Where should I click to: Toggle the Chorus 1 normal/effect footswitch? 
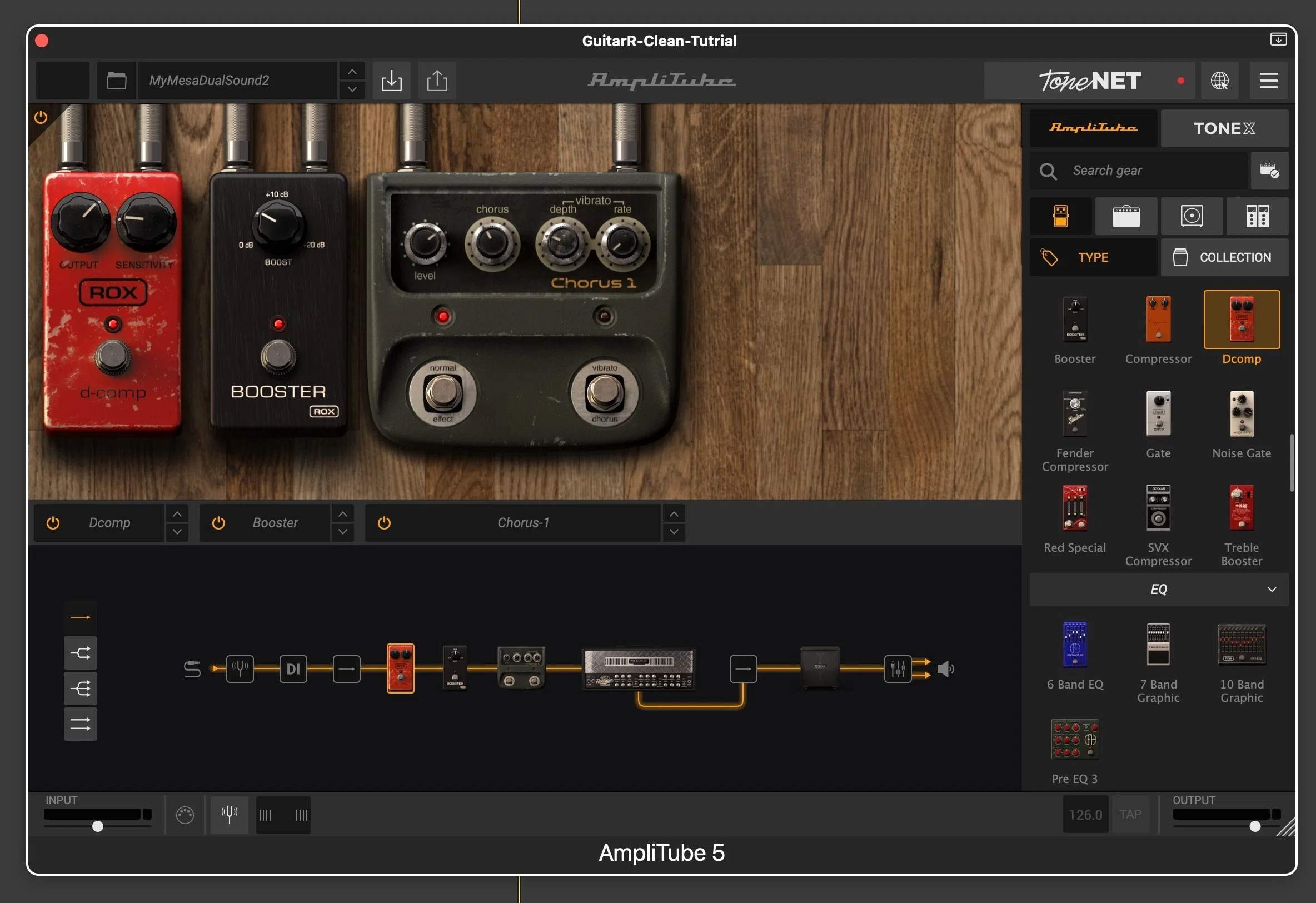click(x=443, y=393)
